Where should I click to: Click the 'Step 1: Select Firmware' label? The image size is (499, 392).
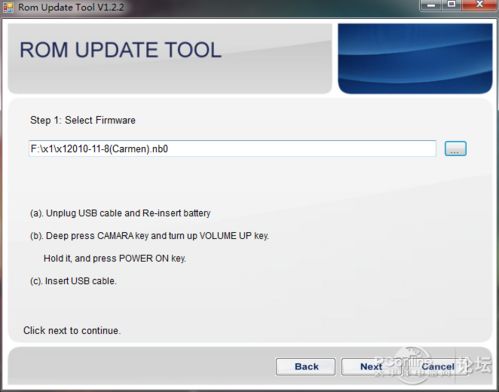click(x=83, y=120)
